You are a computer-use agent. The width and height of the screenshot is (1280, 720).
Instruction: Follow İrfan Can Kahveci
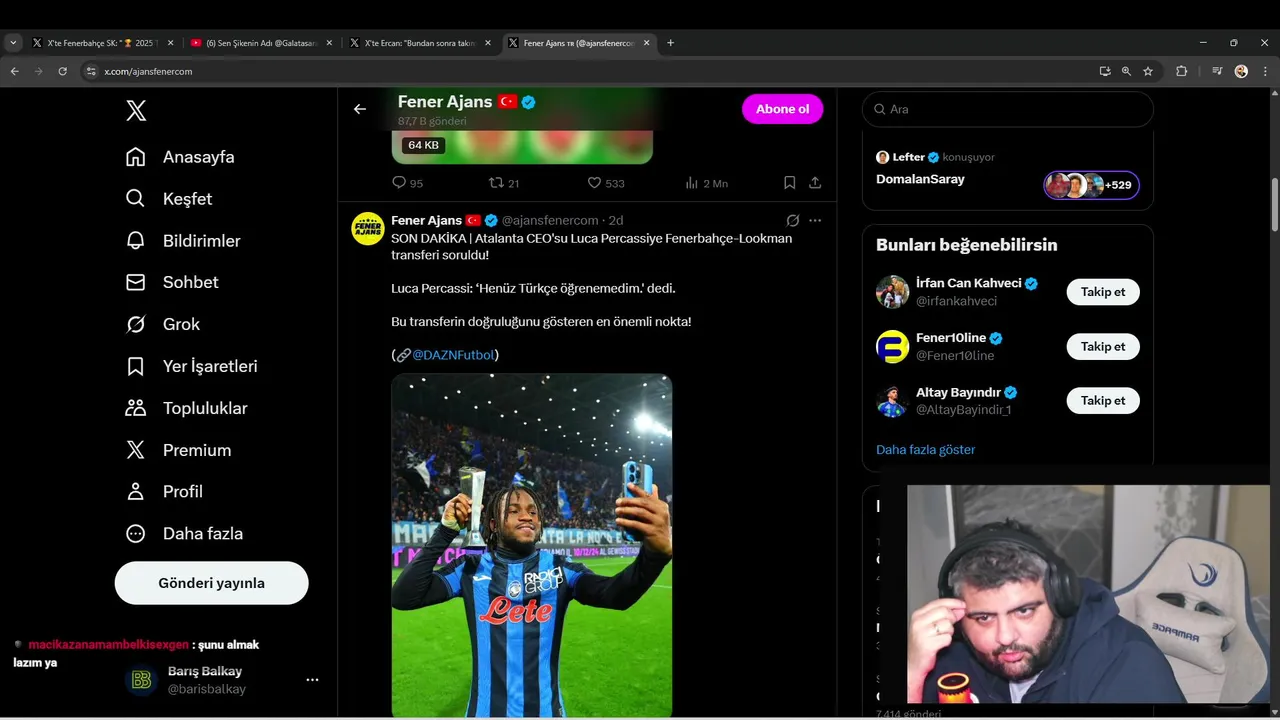click(1103, 292)
